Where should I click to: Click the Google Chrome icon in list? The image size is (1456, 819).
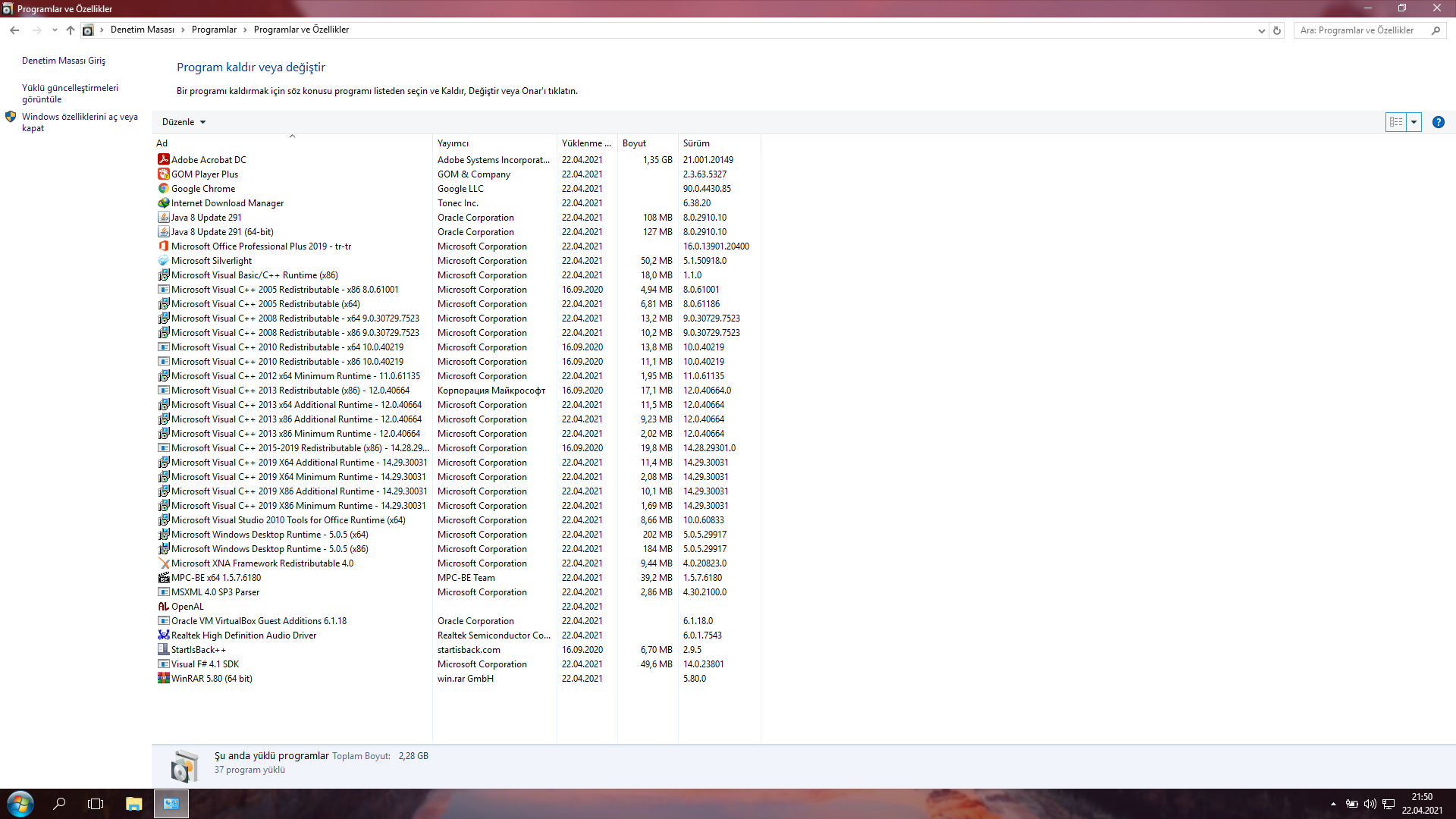coord(163,188)
